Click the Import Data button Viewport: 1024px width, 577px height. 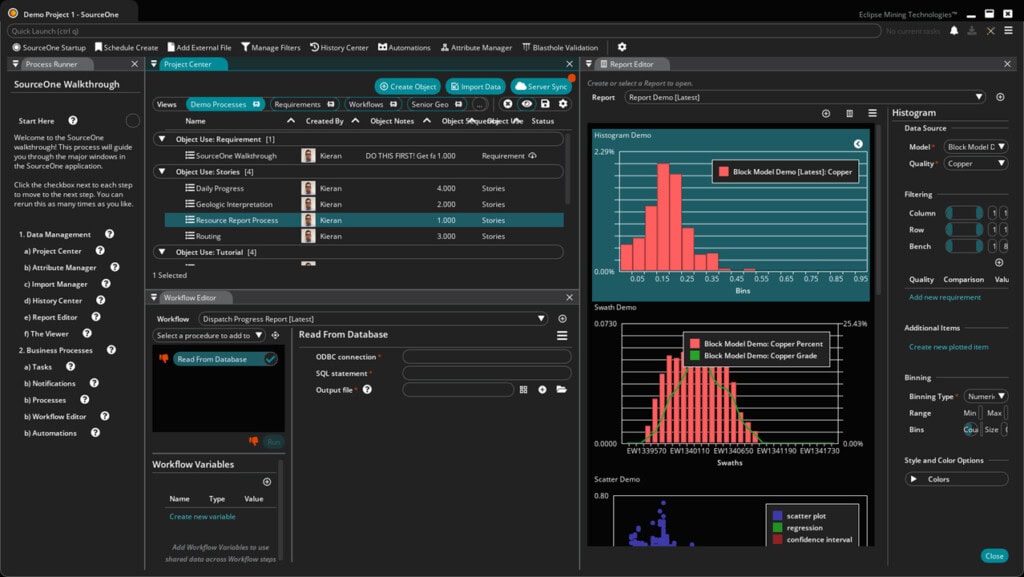point(475,86)
